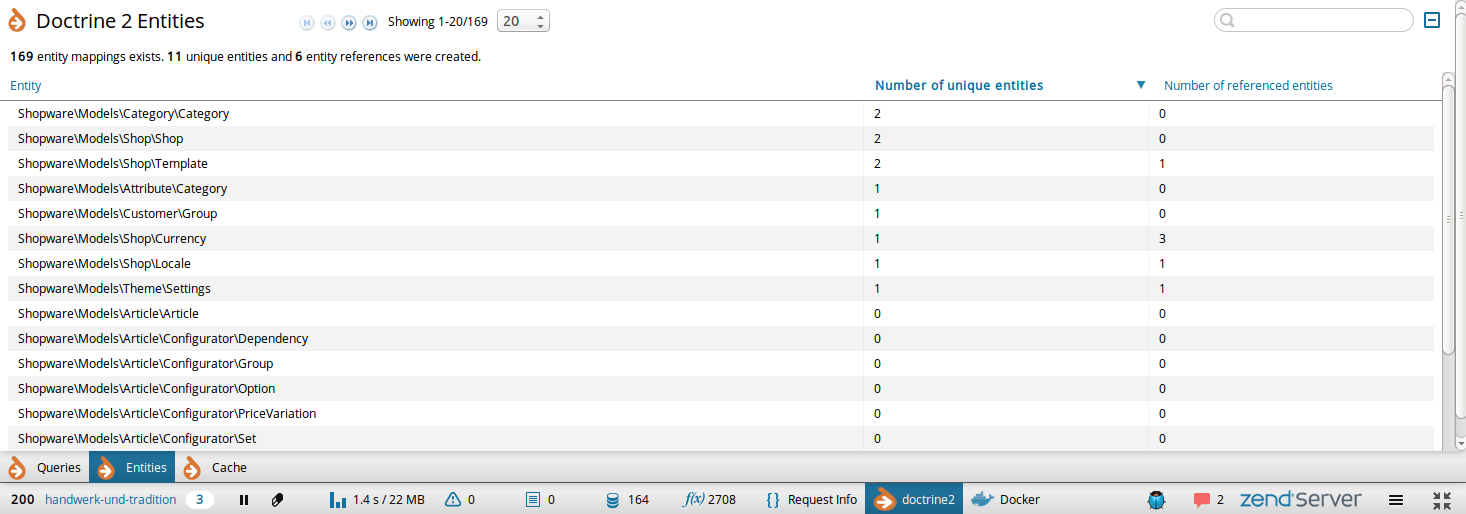The width and height of the screenshot is (1466, 514).
Task: Pause request tracking with pause icon
Action: (x=244, y=500)
